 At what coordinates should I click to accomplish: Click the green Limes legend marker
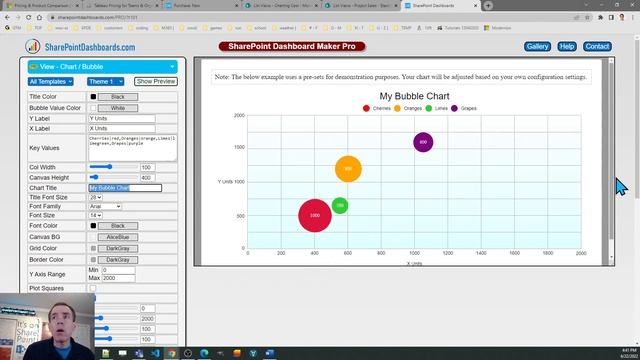429,109
